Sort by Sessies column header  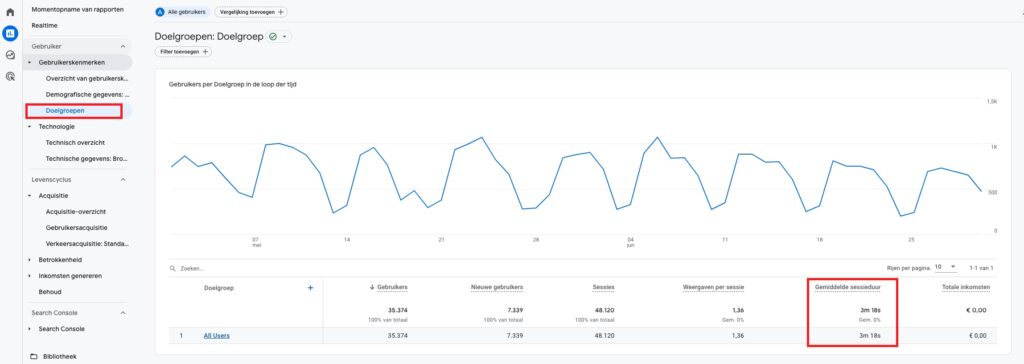coord(603,288)
